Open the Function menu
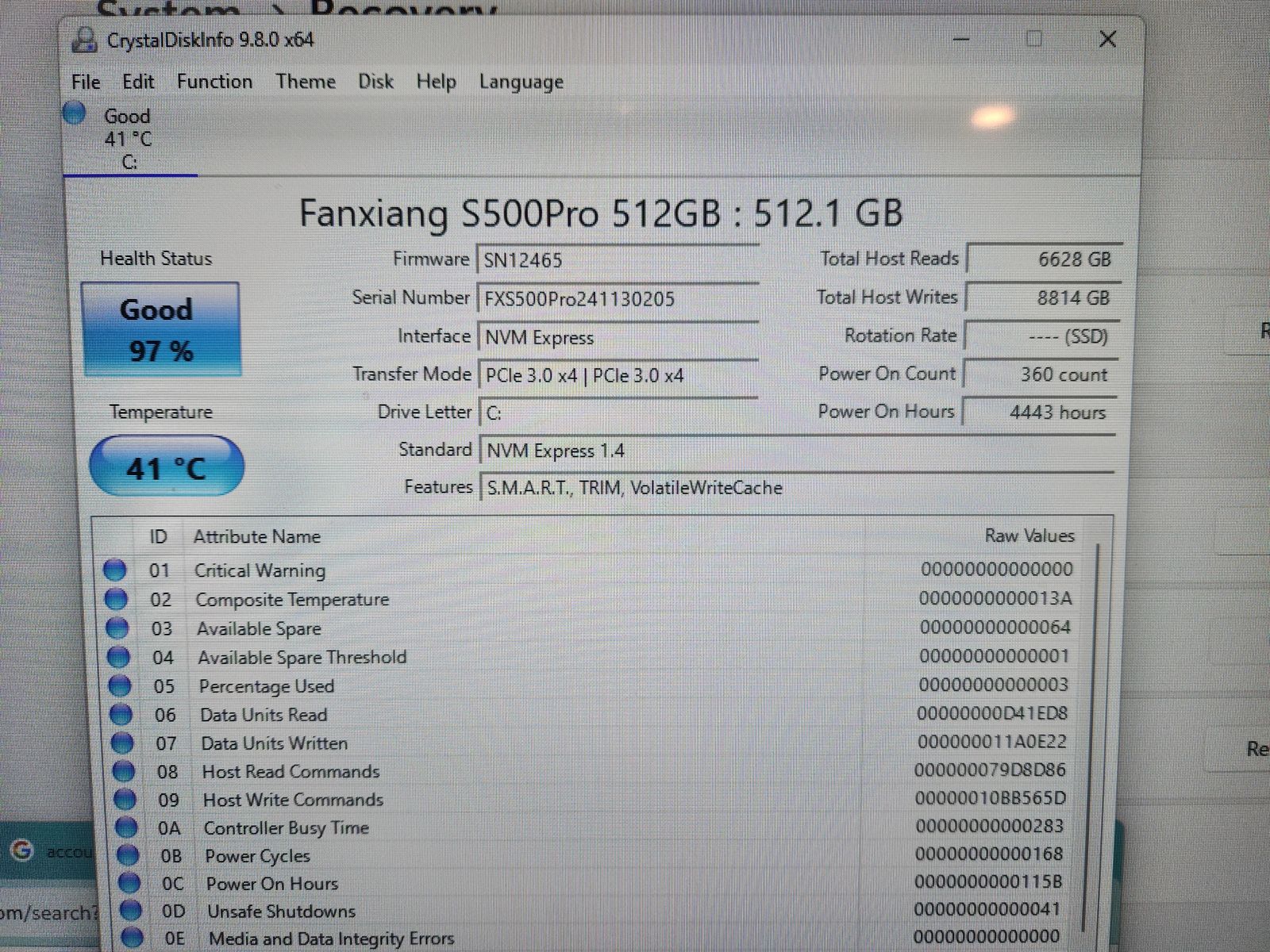1270x952 pixels. (214, 82)
